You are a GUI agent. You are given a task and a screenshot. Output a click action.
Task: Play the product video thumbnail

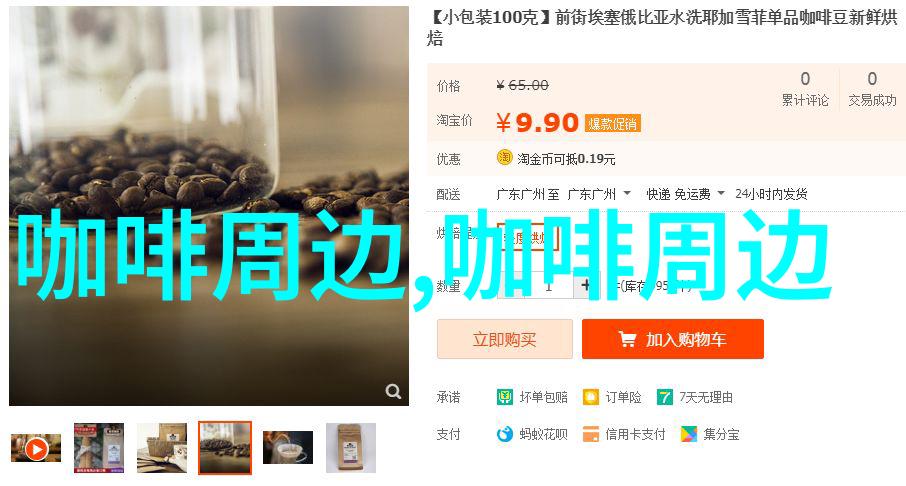(36, 448)
